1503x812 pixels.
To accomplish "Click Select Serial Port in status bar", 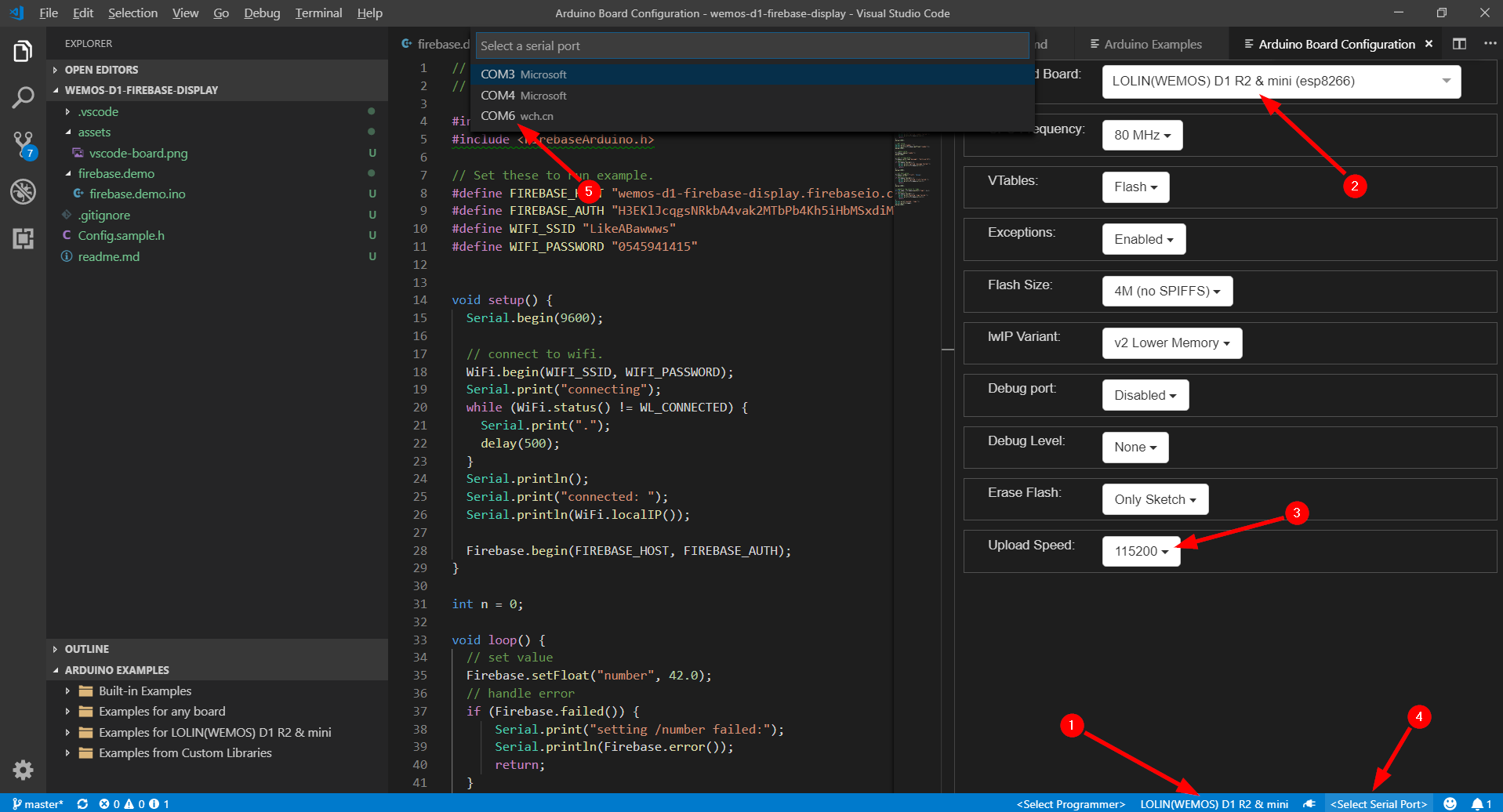I will pyautogui.click(x=1378, y=803).
